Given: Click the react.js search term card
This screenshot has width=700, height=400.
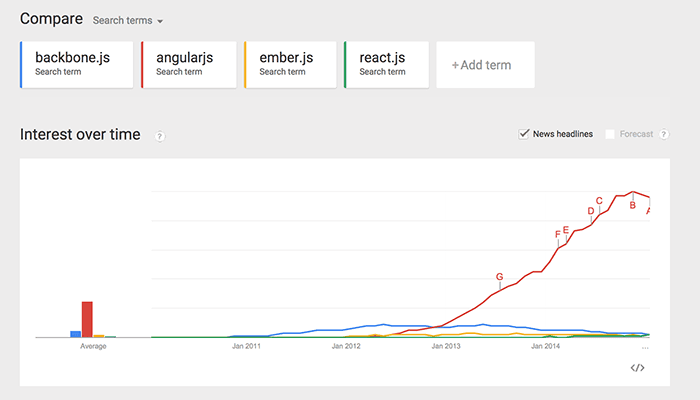Looking at the screenshot, I should click(387, 64).
